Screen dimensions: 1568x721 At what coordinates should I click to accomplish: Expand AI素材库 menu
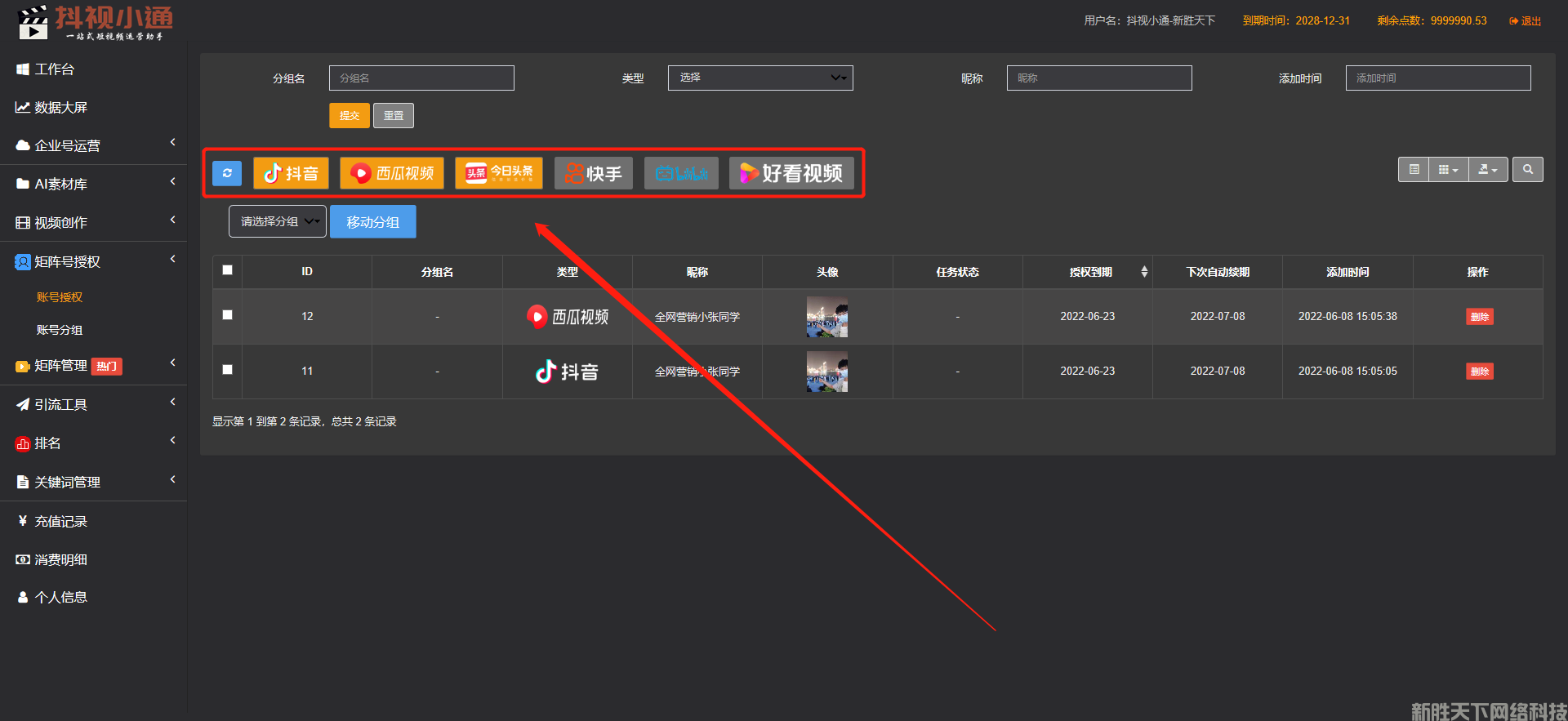pyautogui.click(x=93, y=185)
